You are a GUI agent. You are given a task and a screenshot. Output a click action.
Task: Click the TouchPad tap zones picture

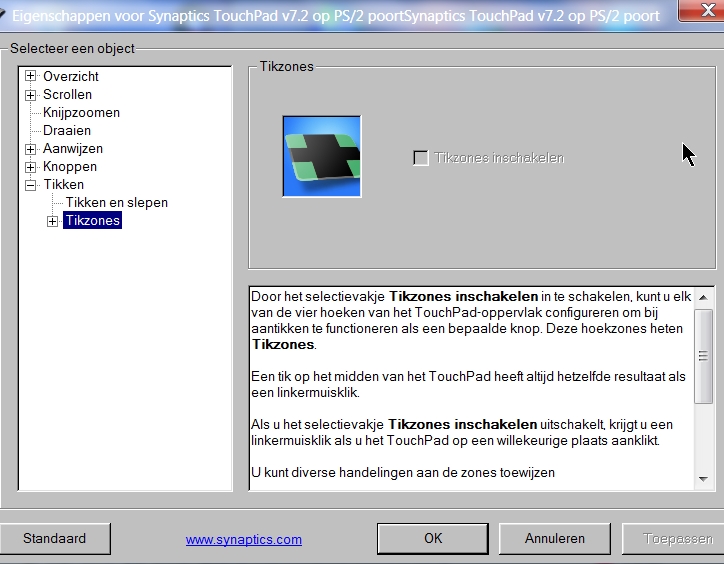pyautogui.click(x=322, y=157)
